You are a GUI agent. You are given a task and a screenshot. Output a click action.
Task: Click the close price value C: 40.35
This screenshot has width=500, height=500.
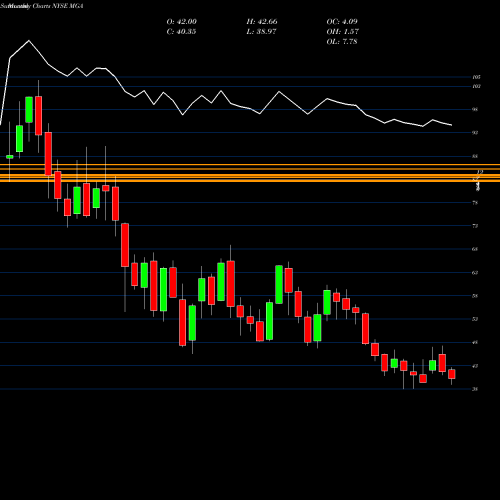[181, 32]
